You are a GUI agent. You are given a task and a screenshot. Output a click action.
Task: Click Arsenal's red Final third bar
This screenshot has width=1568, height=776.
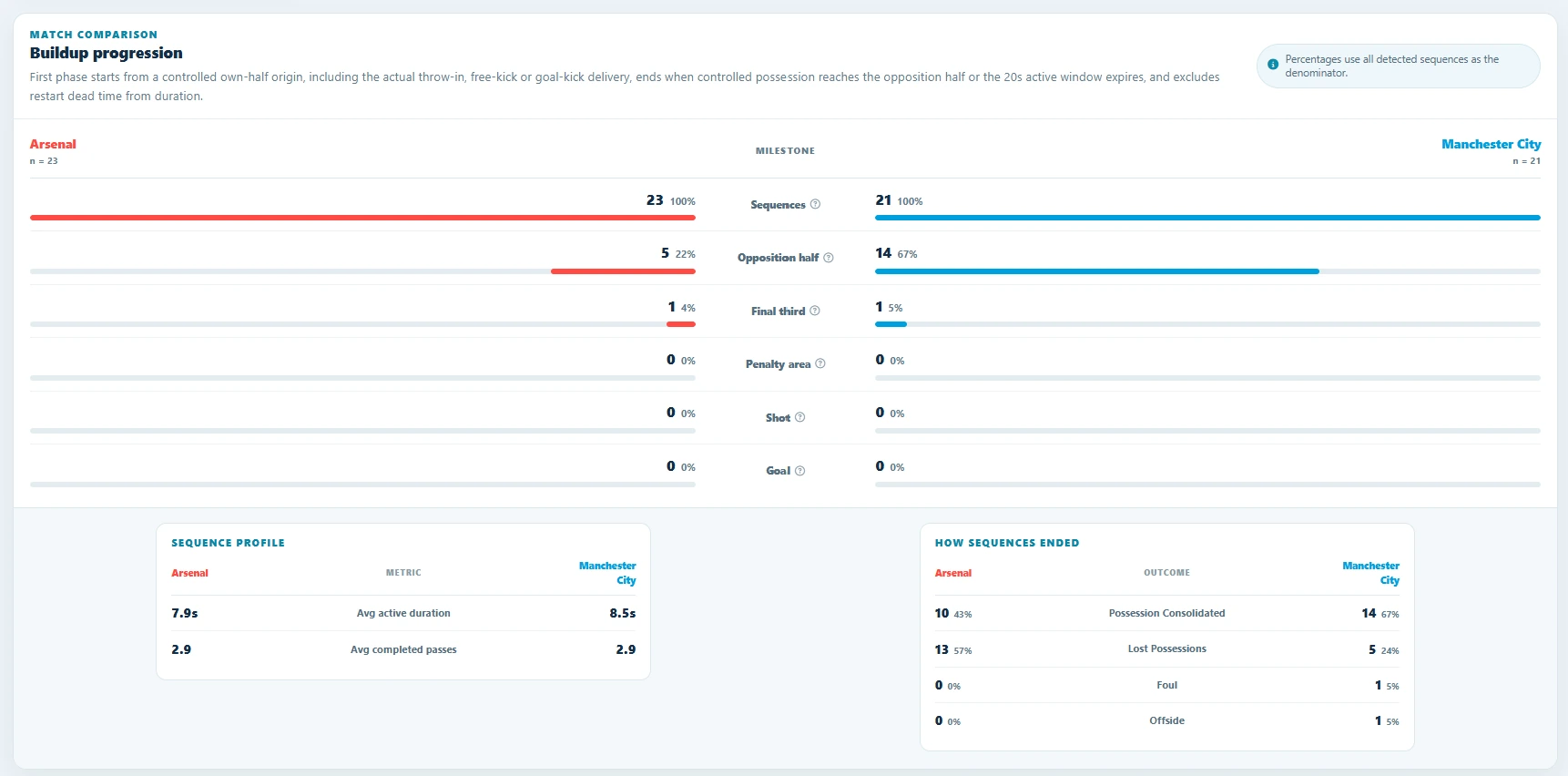[x=681, y=324]
